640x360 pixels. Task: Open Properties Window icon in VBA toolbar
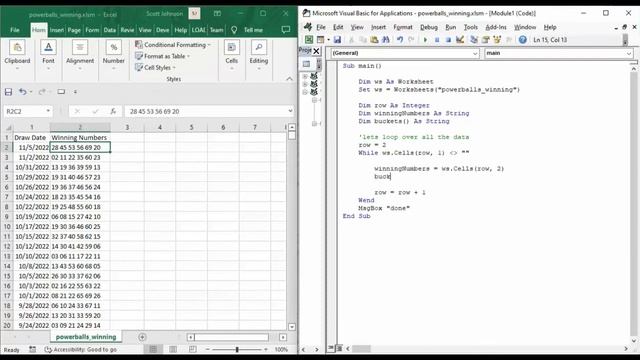point(485,40)
